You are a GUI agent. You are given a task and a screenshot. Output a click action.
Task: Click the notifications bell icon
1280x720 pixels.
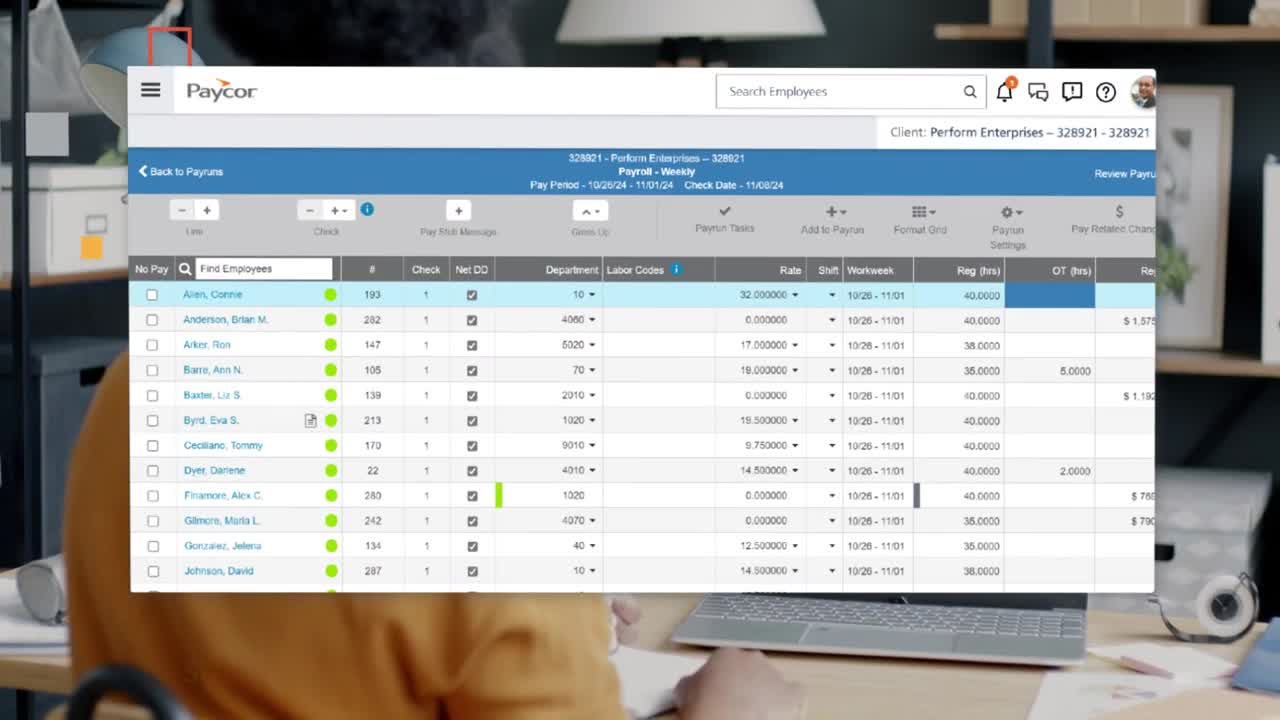pos(1004,92)
